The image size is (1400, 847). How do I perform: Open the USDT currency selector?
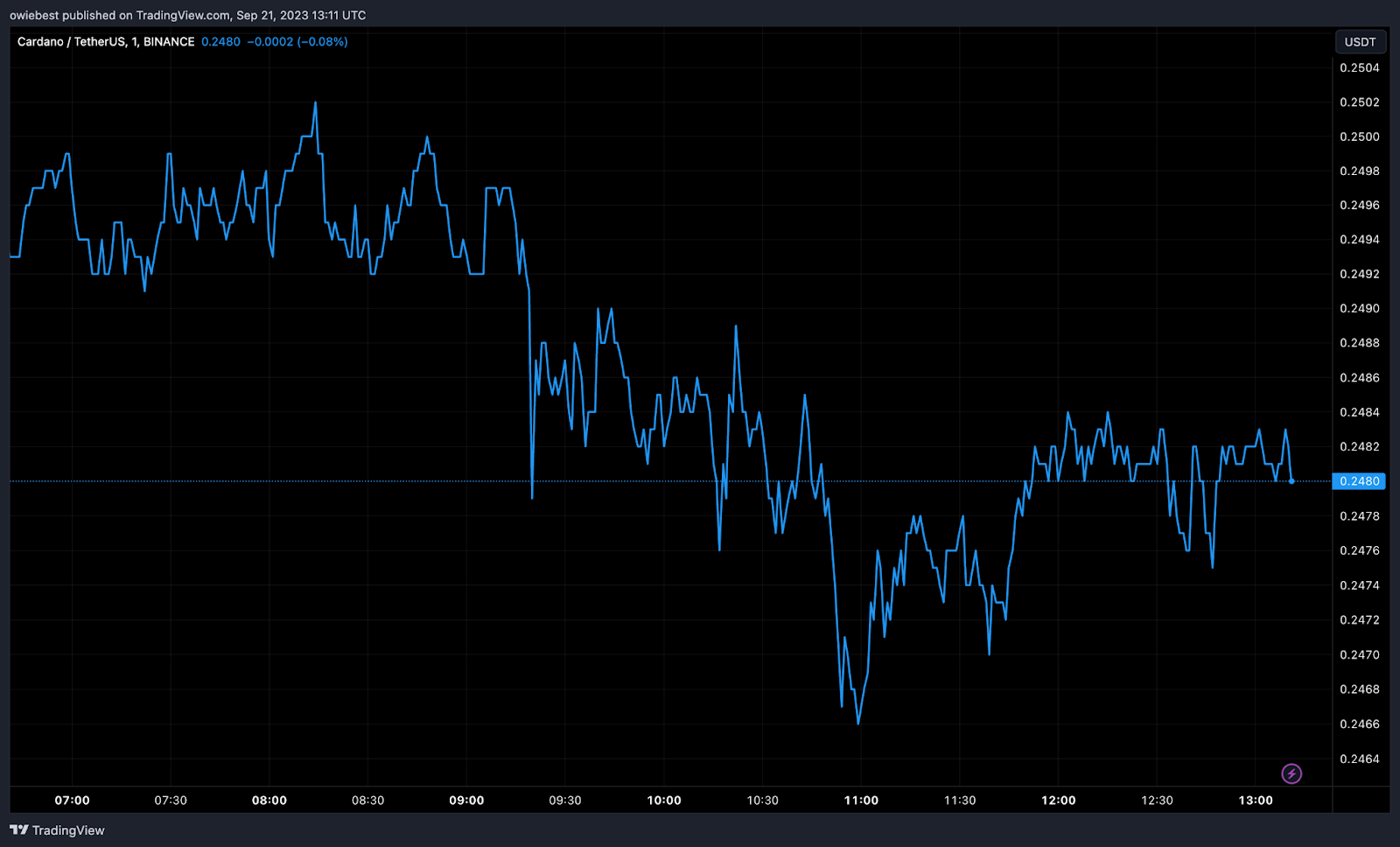pos(1360,42)
